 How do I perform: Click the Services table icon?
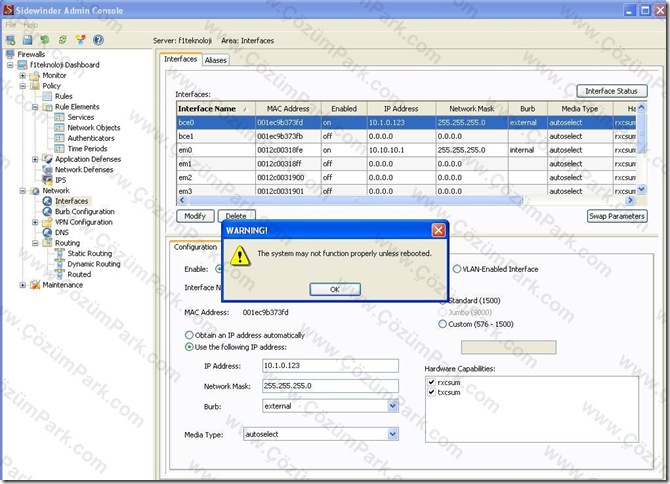pyautogui.click(x=60, y=117)
